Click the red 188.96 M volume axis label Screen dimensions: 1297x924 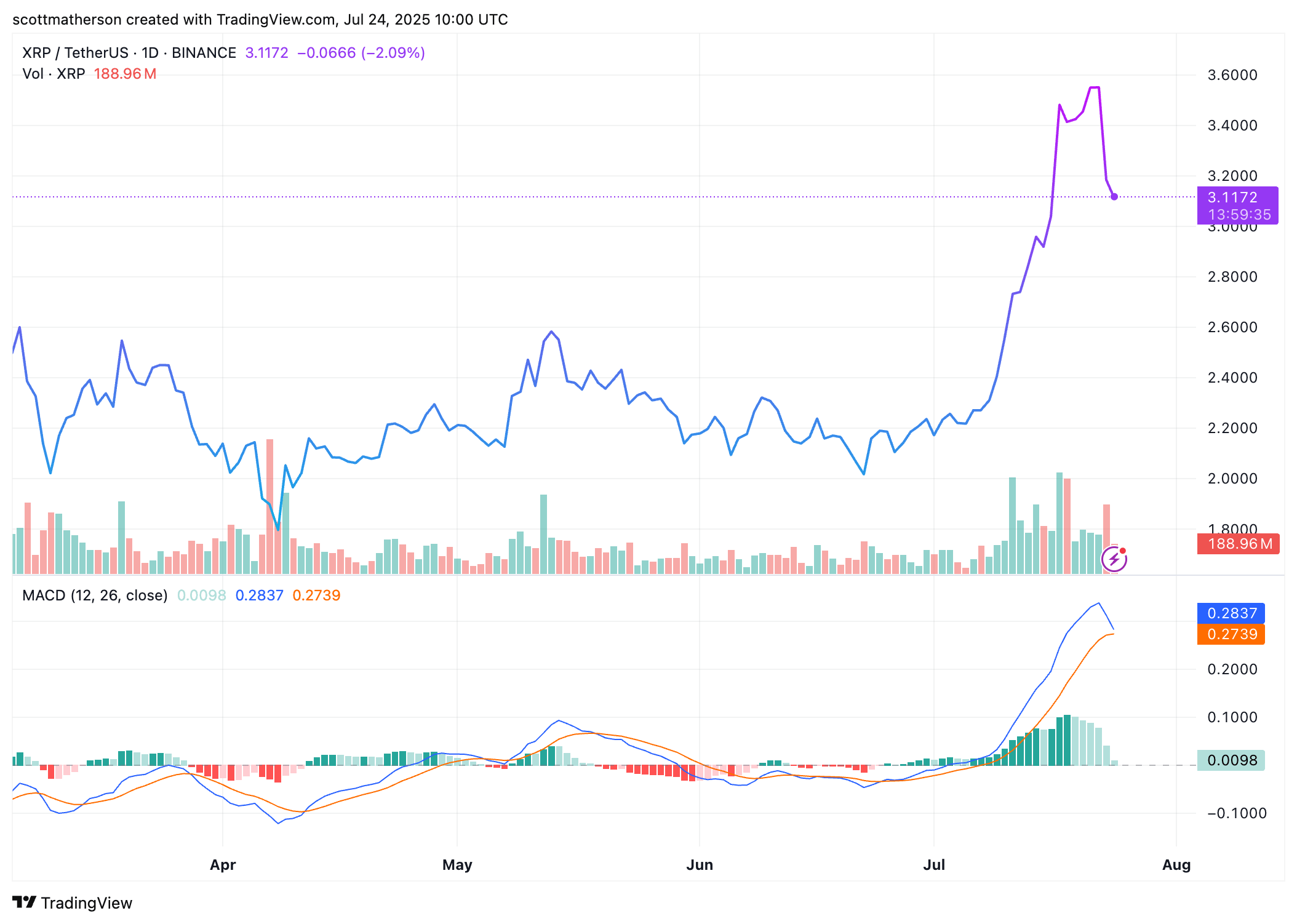pyautogui.click(x=1238, y=544)
